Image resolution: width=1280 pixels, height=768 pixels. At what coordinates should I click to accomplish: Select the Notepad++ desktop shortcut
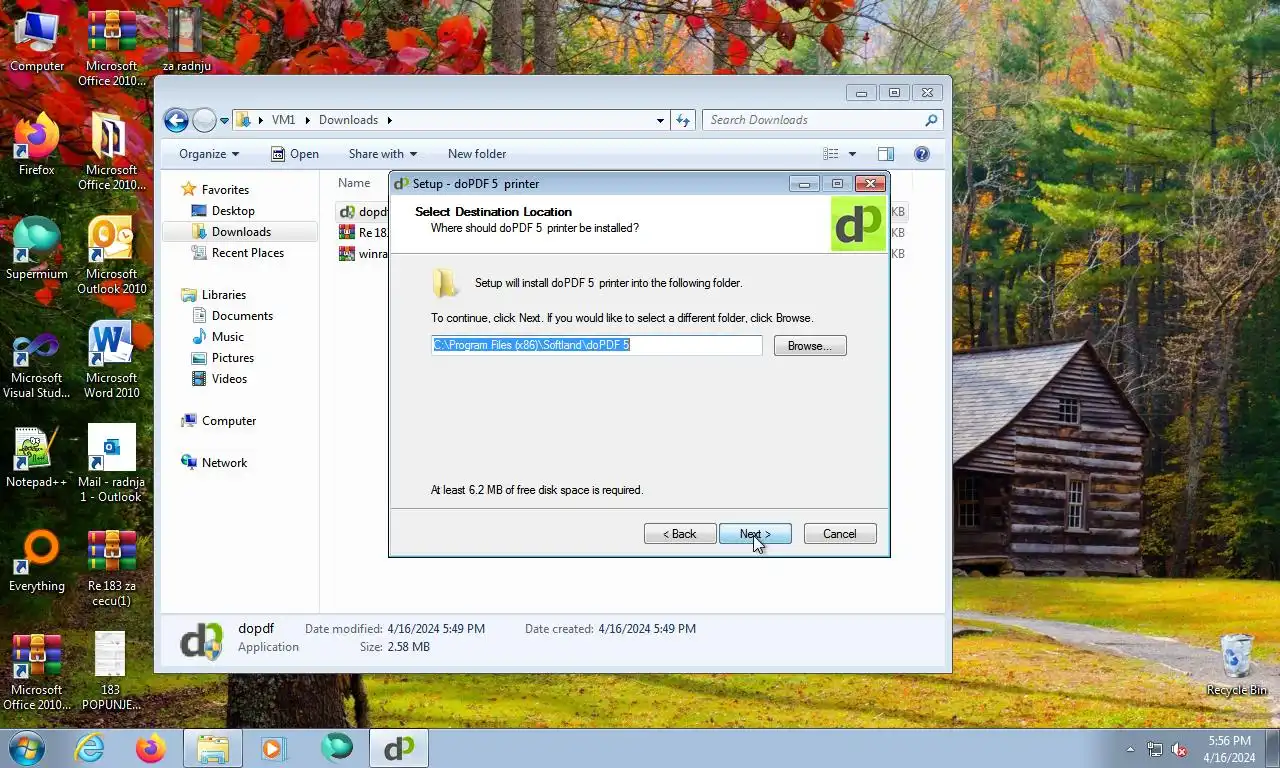[37, 457]
